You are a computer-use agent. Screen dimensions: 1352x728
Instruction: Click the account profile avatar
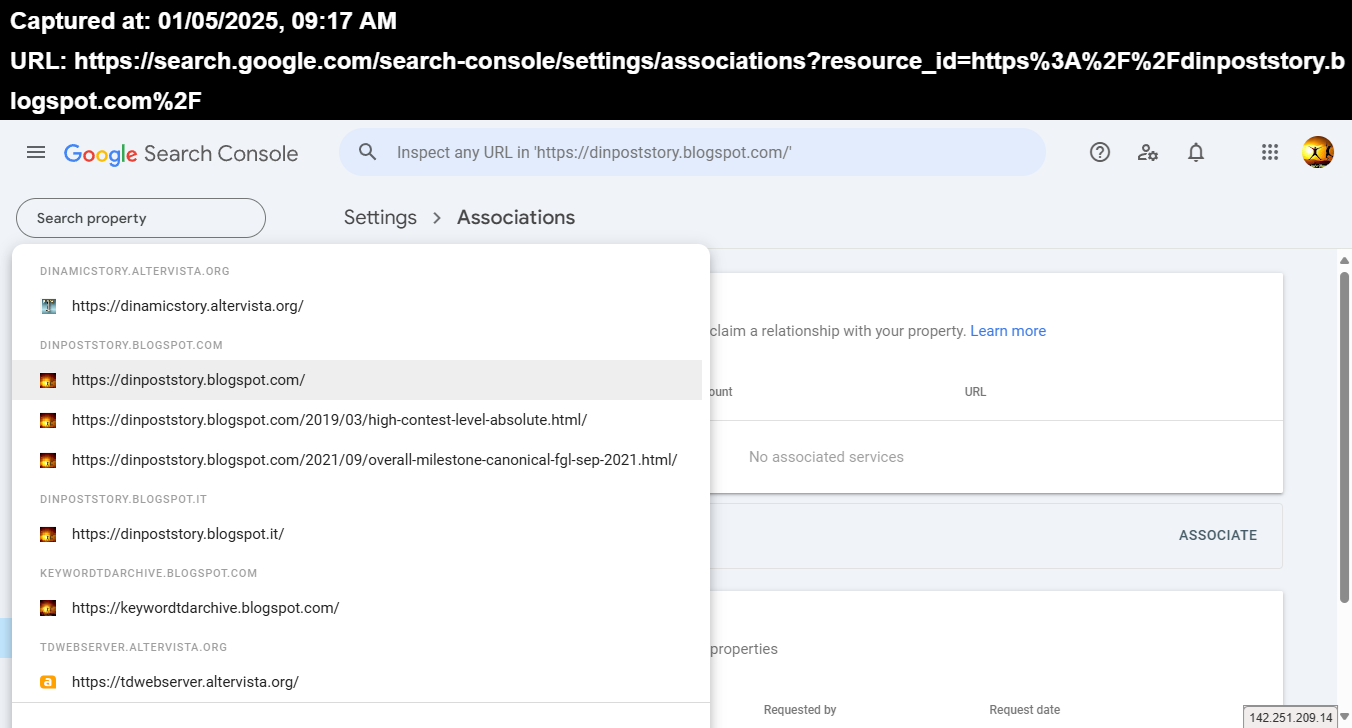[1317, 153]
